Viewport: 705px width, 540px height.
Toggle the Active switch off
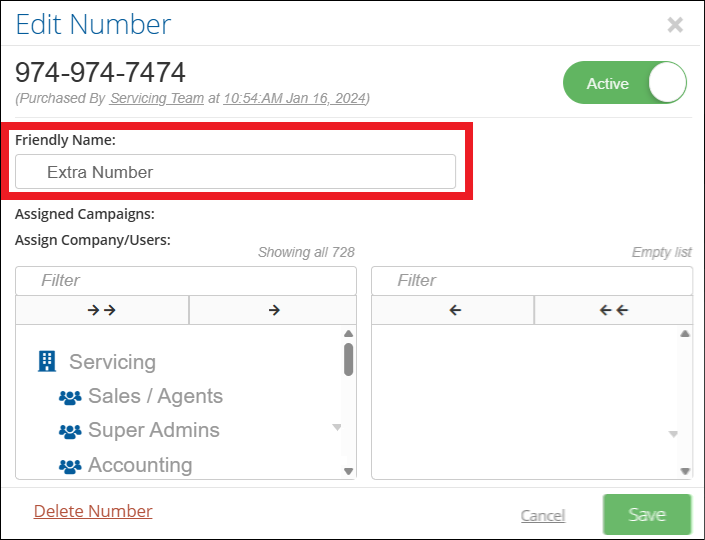pos(625,83)
